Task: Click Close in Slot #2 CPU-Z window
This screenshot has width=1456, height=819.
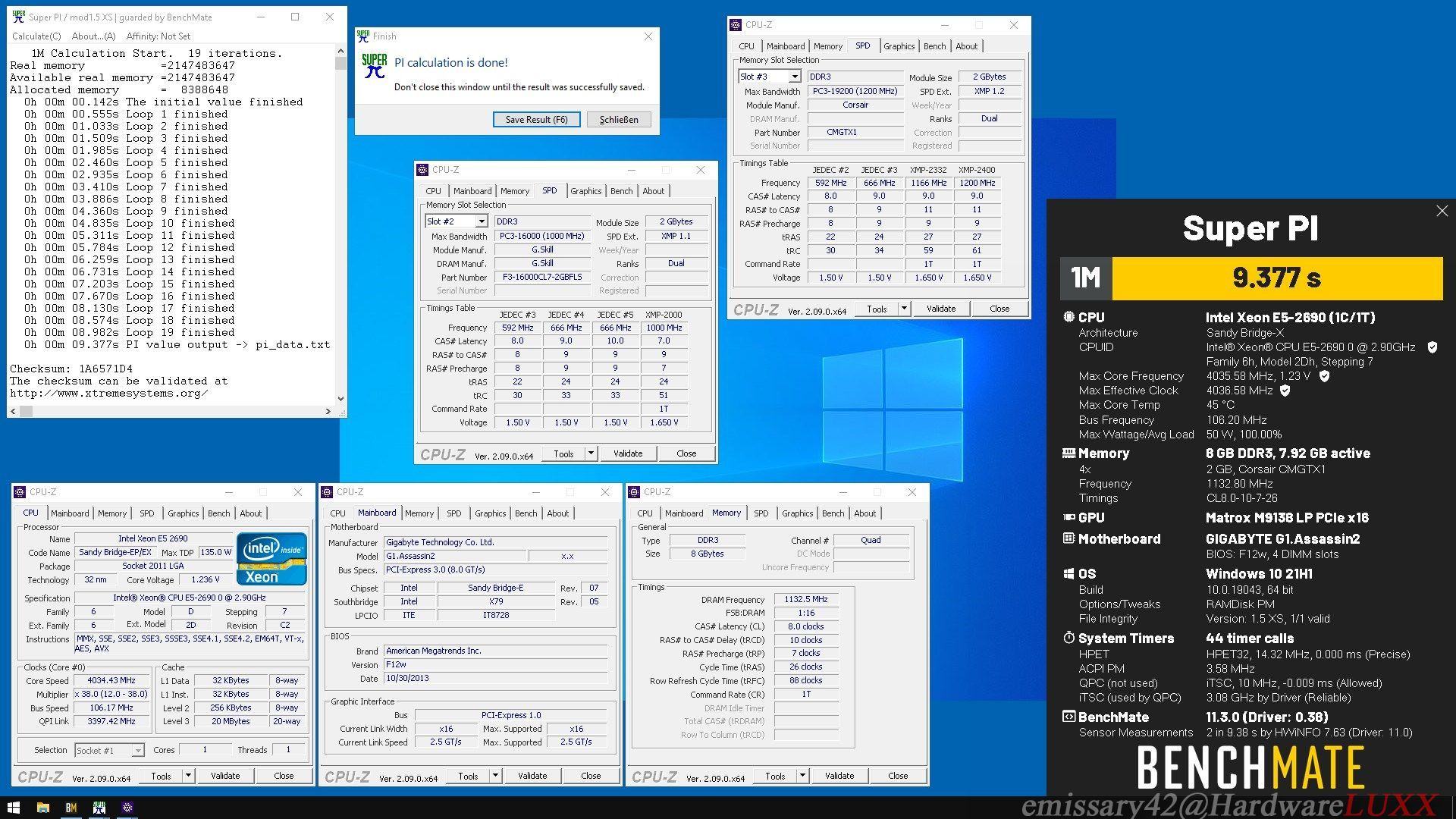Action: [x=686, y=453]
